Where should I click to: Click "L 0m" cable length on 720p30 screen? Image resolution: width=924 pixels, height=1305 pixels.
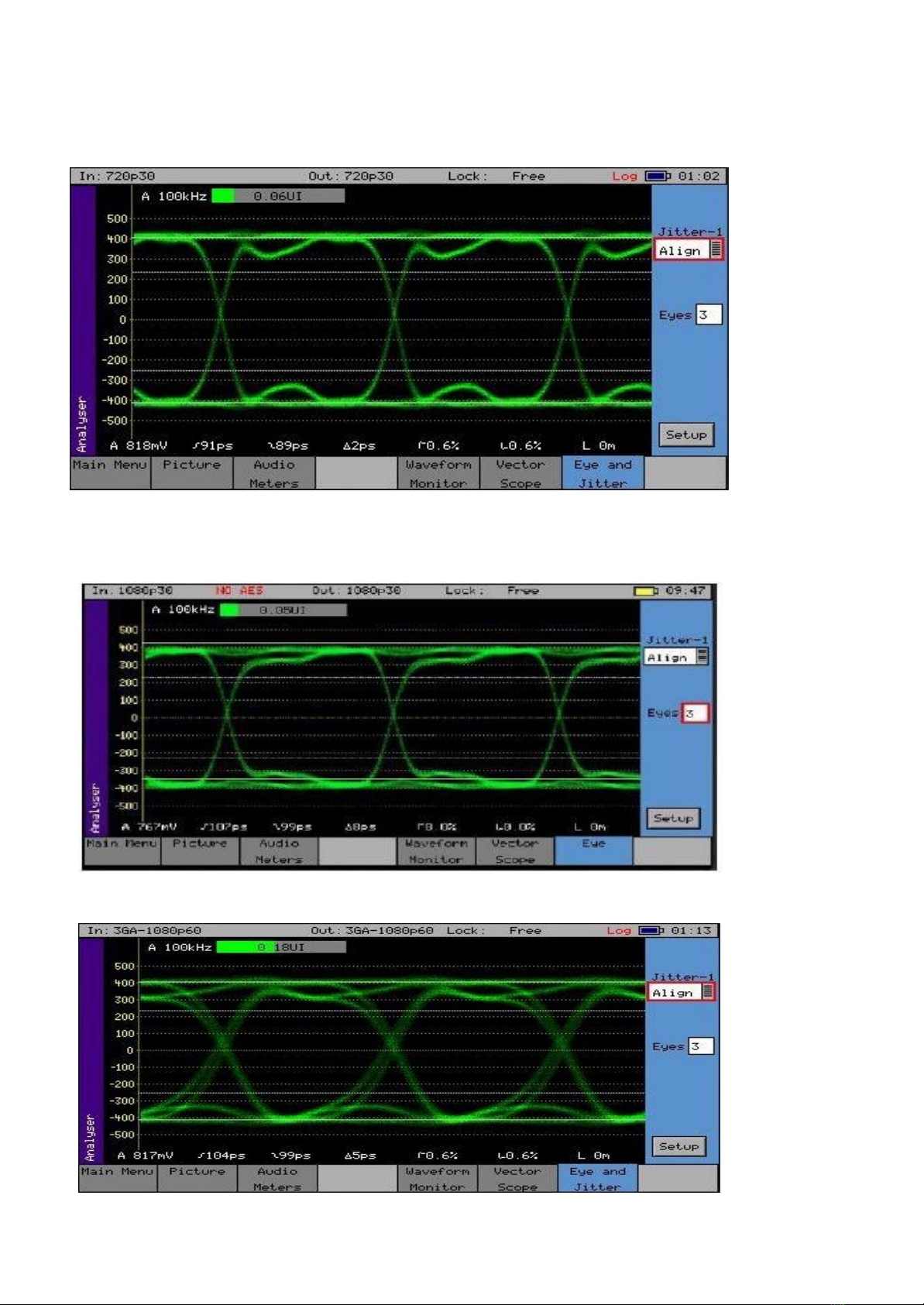tap(599, 445)
